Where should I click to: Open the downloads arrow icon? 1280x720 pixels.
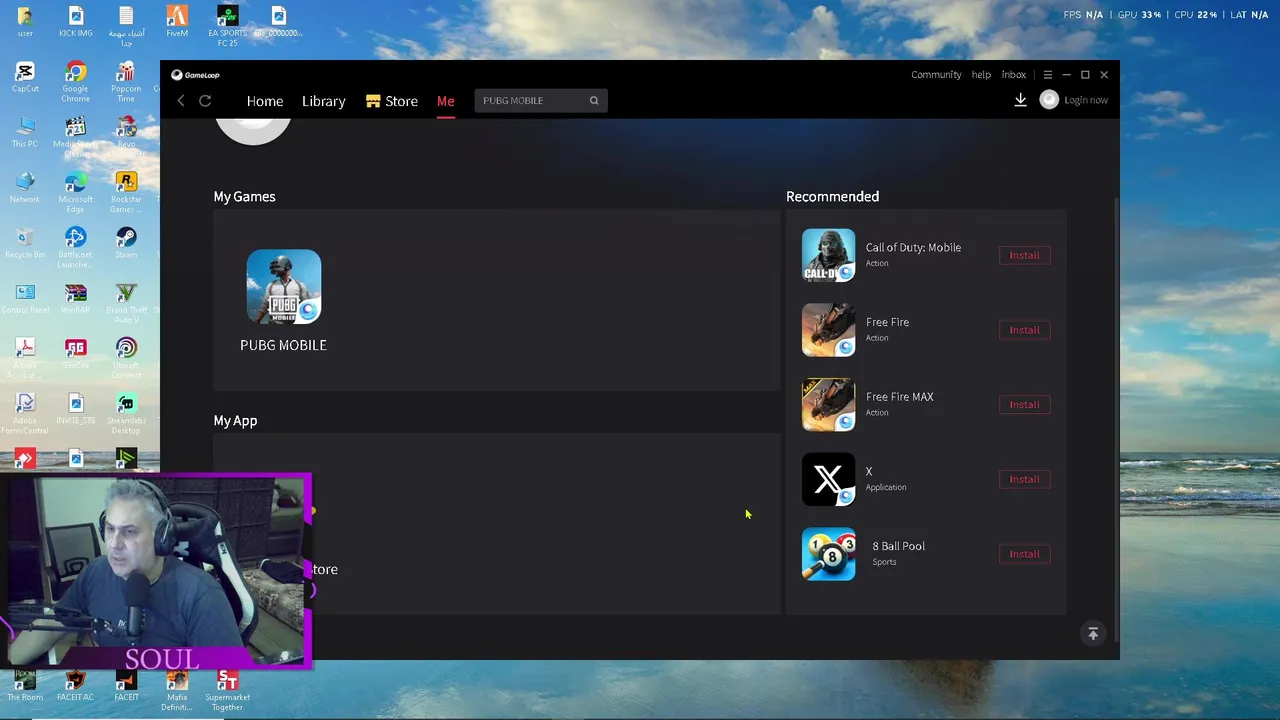pos(1020,100)
